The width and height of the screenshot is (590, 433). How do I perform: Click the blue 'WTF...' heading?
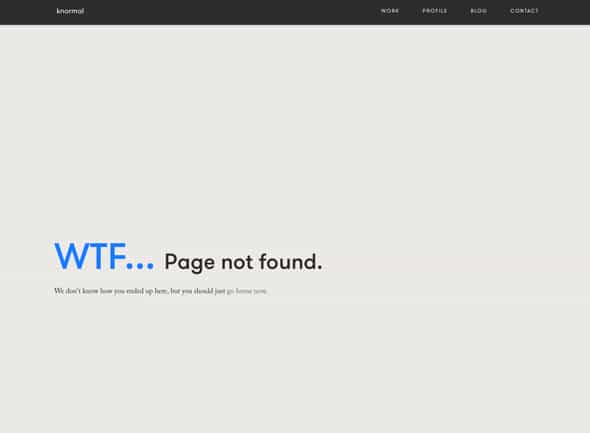[104, 256]
